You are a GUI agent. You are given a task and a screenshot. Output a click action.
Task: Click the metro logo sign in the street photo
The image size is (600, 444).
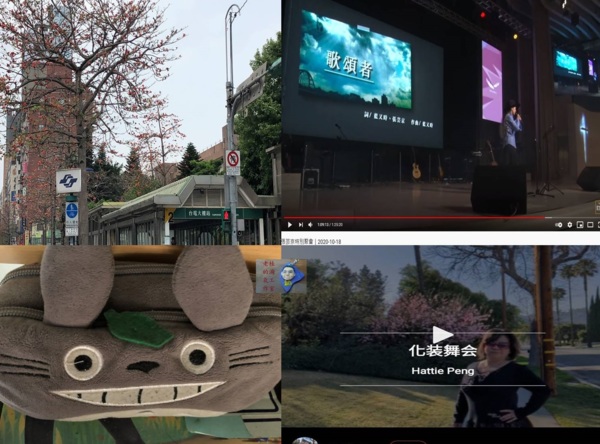pos(68,181)
